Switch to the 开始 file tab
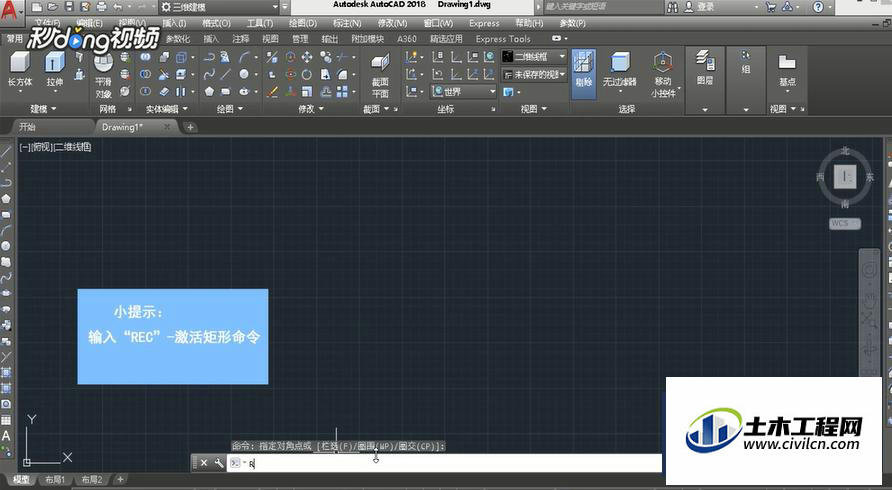This screenshot has width=892, height=490. [x=27, y=127]
